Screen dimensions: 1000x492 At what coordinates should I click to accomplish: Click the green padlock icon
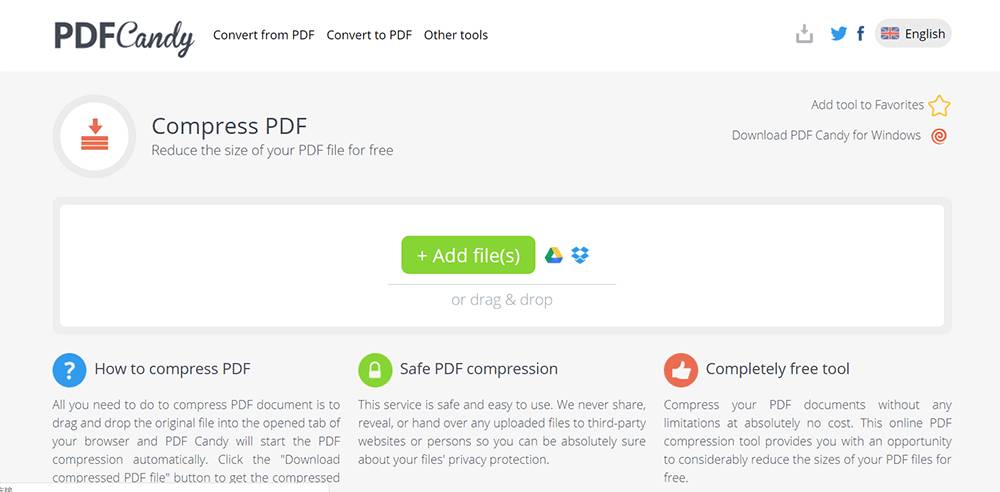pos(375,370)
